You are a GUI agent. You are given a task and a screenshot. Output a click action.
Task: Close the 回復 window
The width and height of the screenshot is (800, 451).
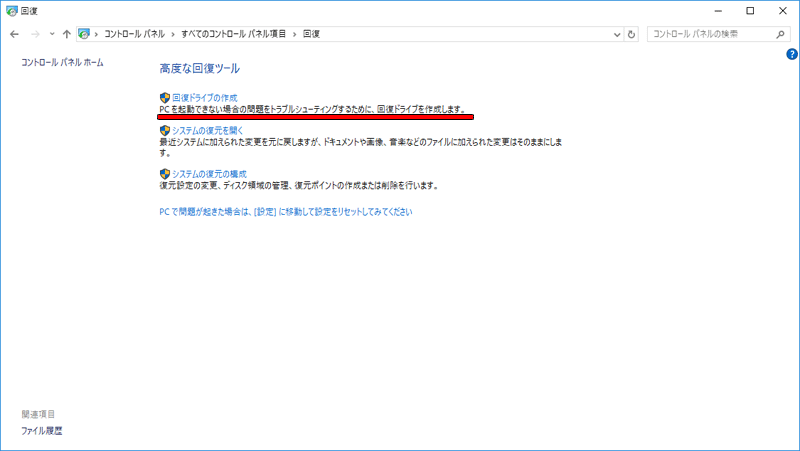(x=783, y=11)
